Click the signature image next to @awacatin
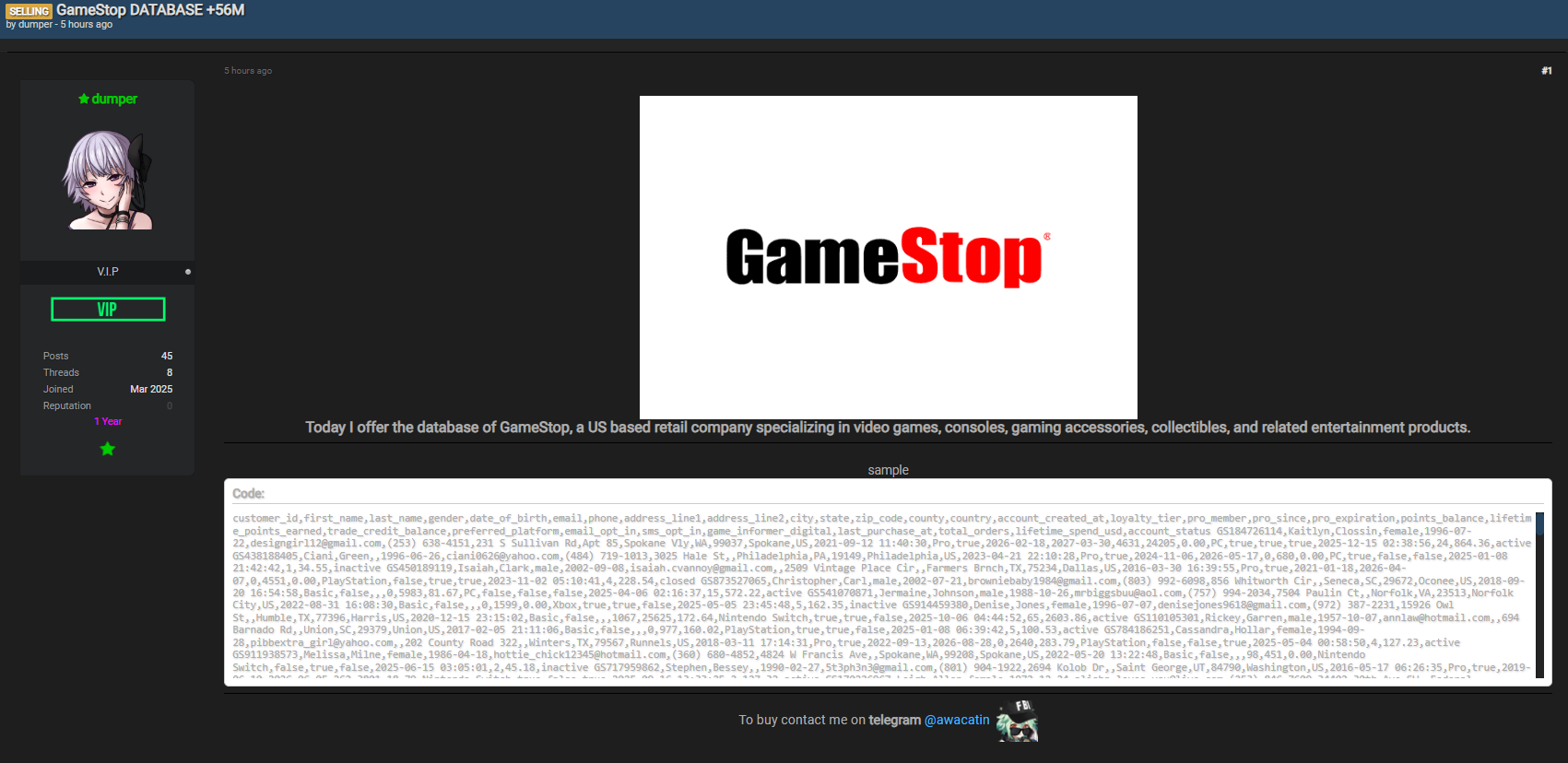This screenshot has height=763, width=1568. 1017,721
